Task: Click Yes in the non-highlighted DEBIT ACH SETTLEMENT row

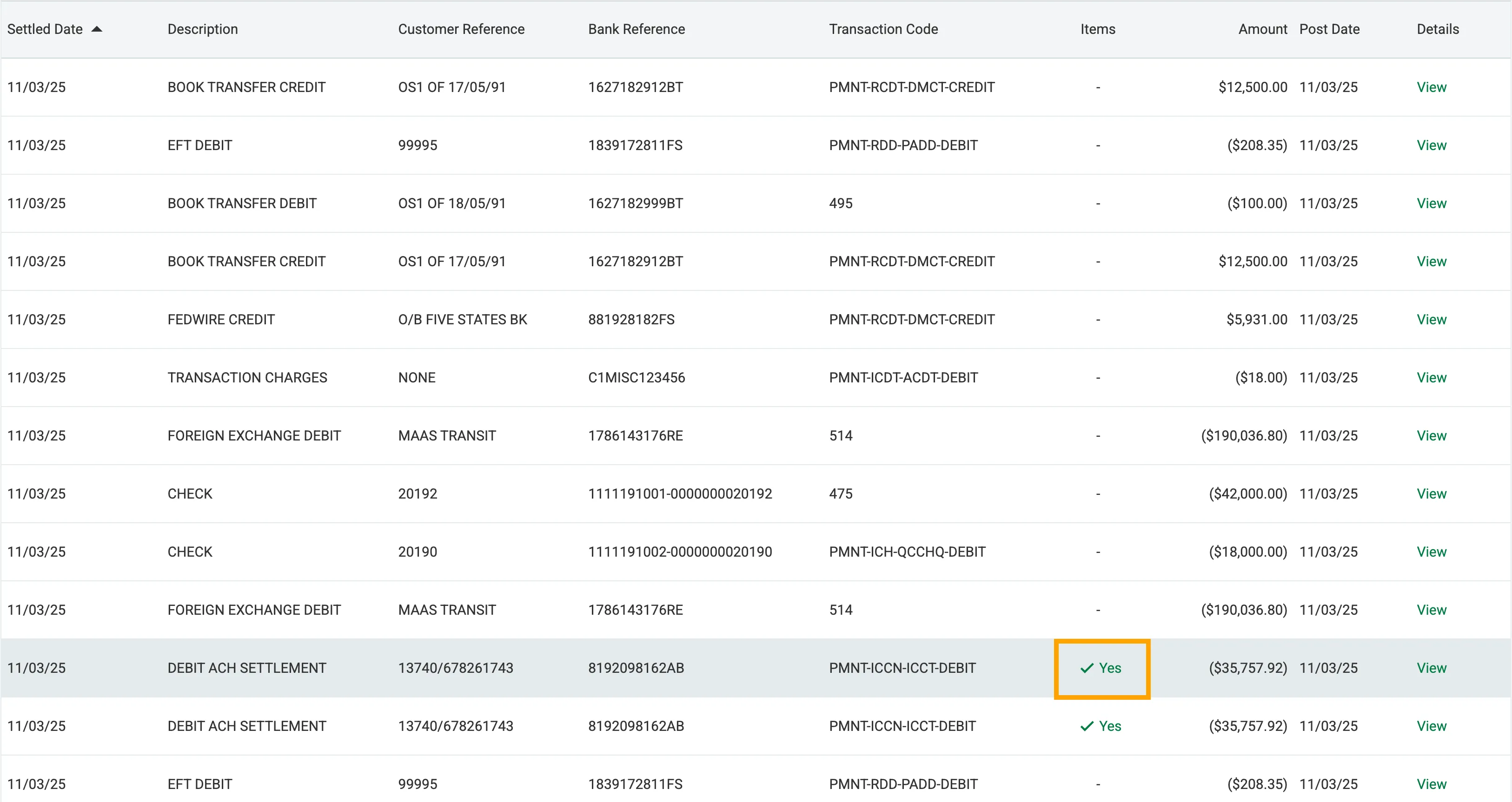Action: pos(1101,726)
